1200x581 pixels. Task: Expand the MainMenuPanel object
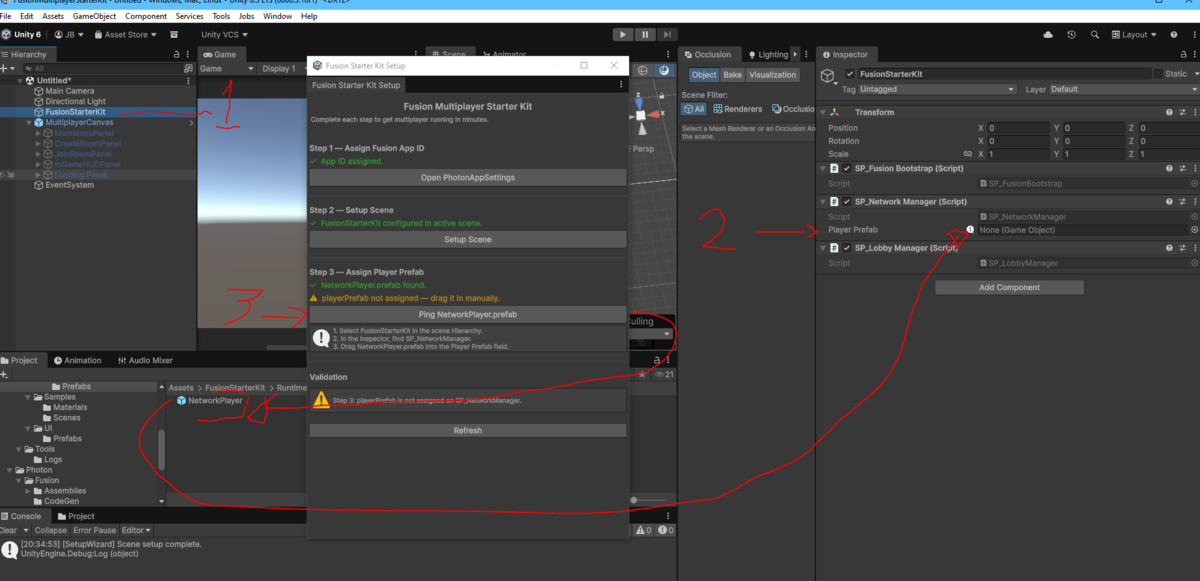pyautogui.click(x=38, y=133)
